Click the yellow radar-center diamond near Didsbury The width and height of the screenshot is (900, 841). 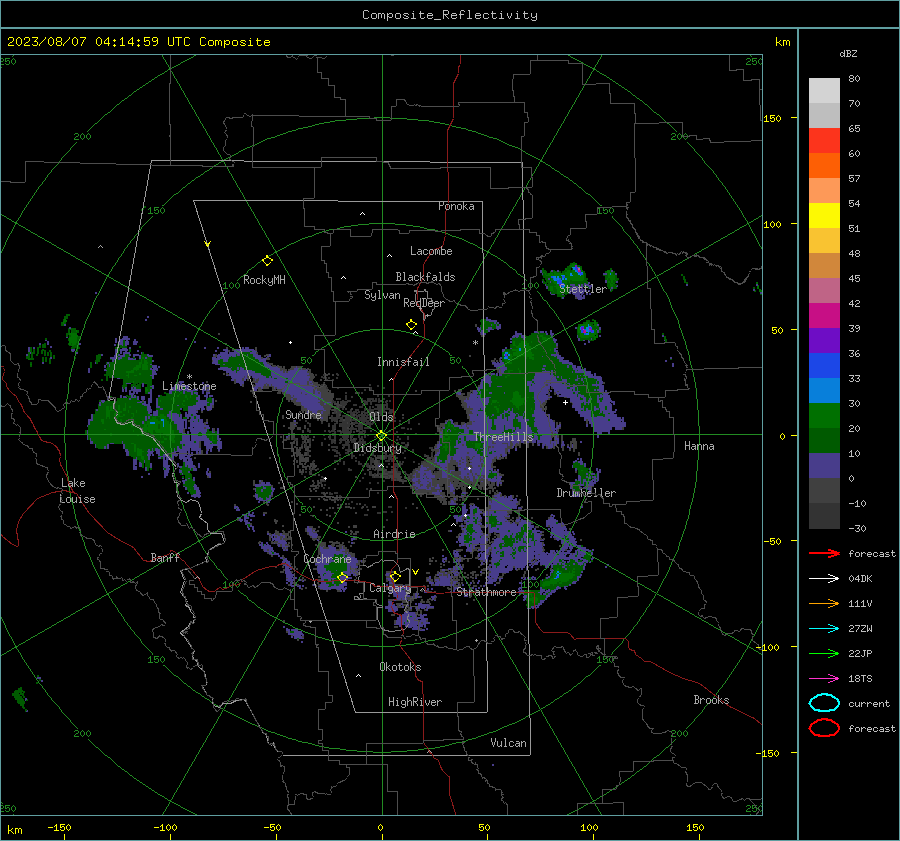[x=381, y=436]
